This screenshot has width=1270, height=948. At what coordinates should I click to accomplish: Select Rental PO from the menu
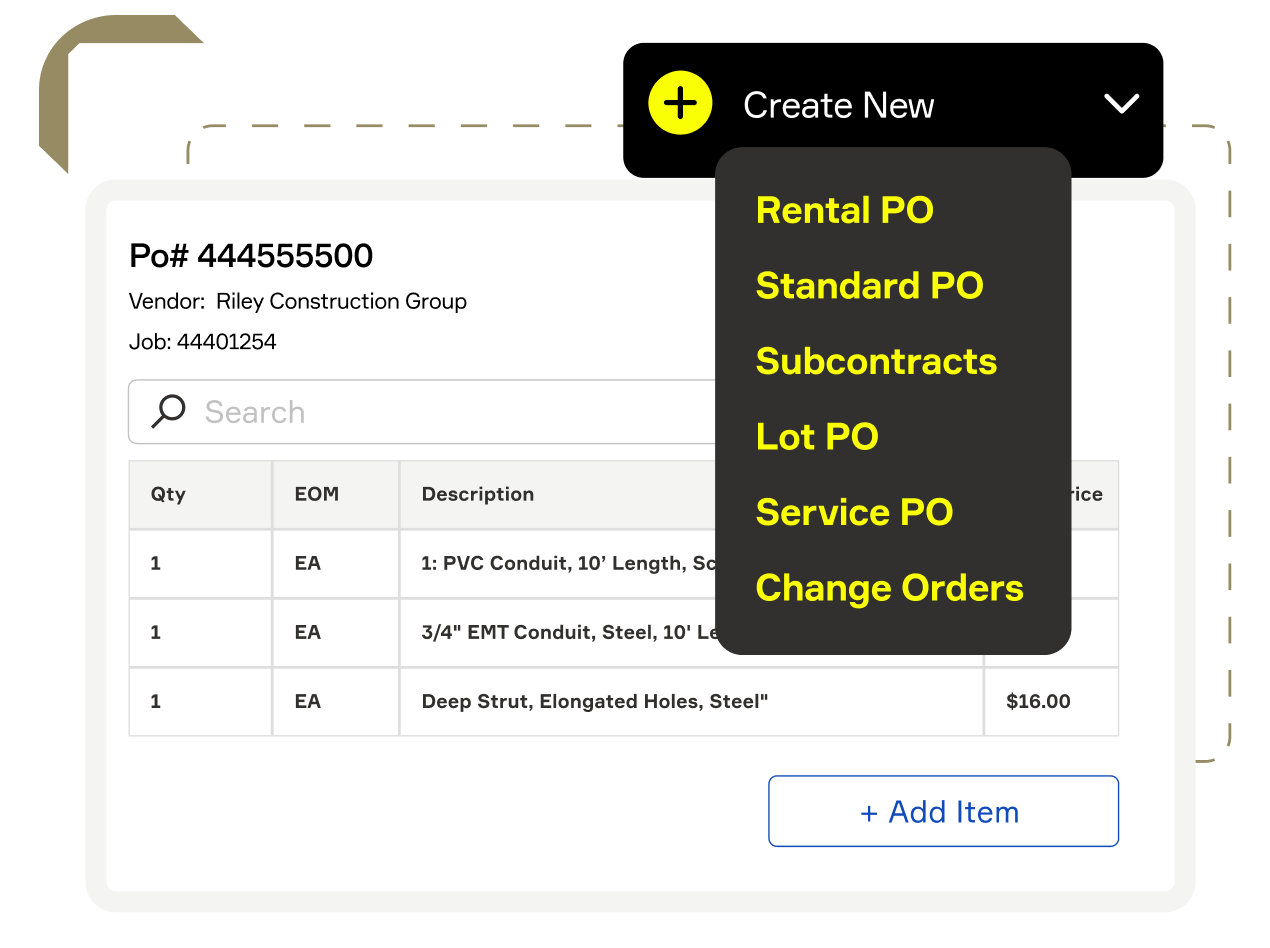844,210
